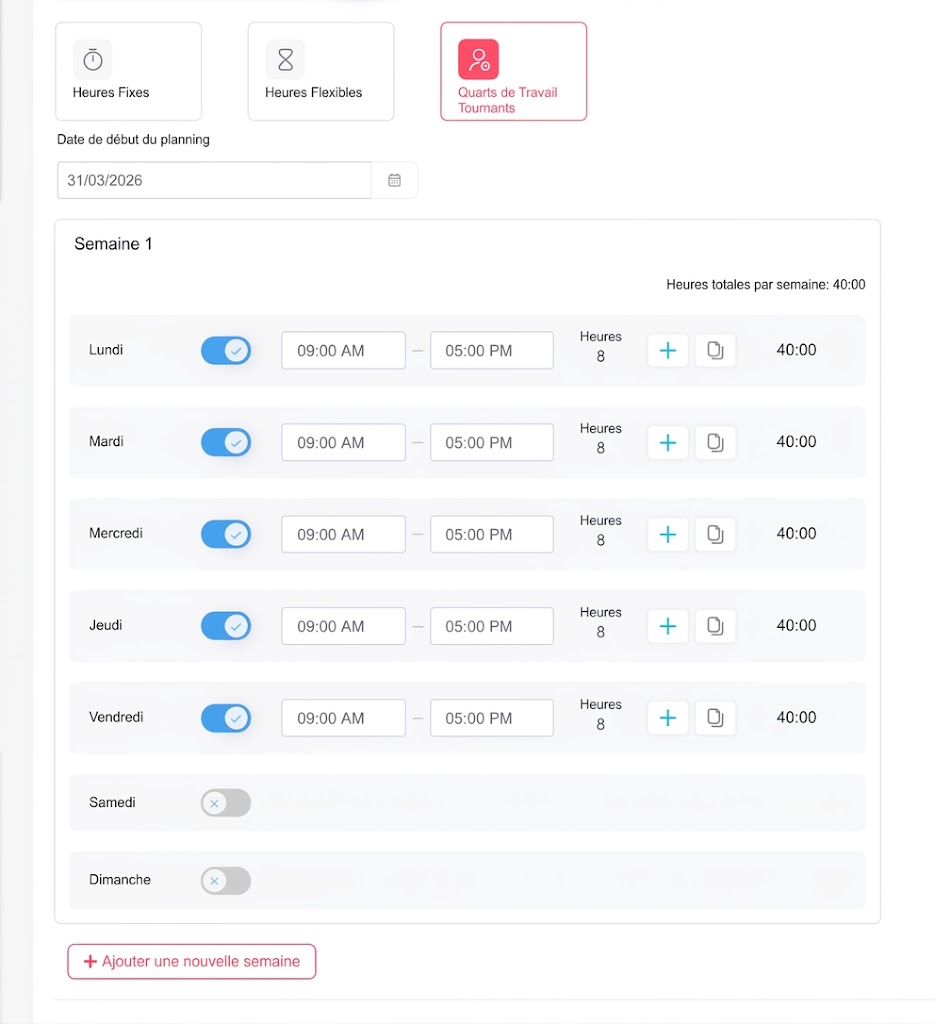Click the hourglass icon for Heures Flexibles

(285, 59)
